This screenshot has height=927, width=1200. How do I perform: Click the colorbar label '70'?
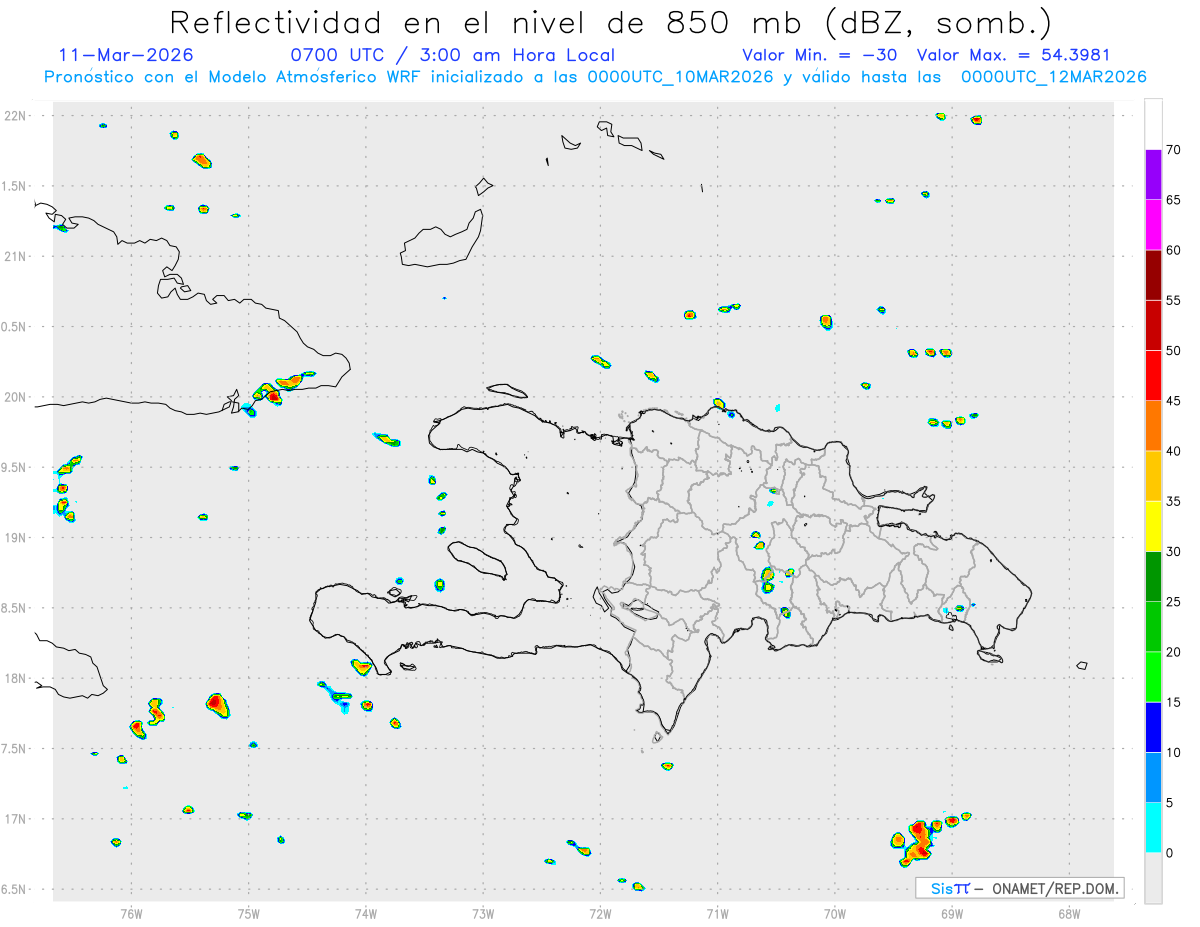point(1174,150)
